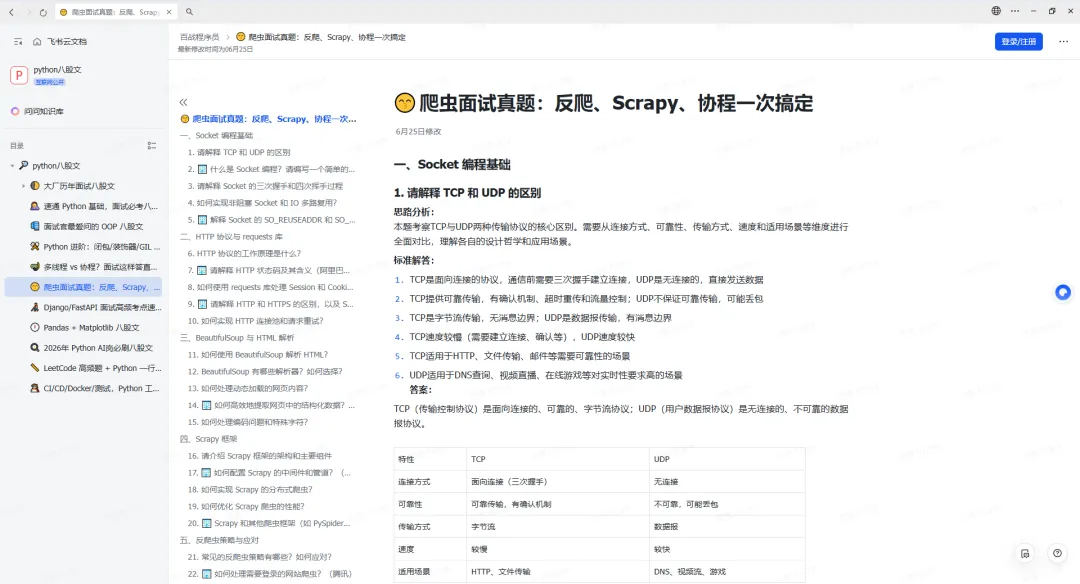This screenshot has height=584, width=1080.
Task: Jump to outline title 爬虫面试真题
Action: point(268,119)
